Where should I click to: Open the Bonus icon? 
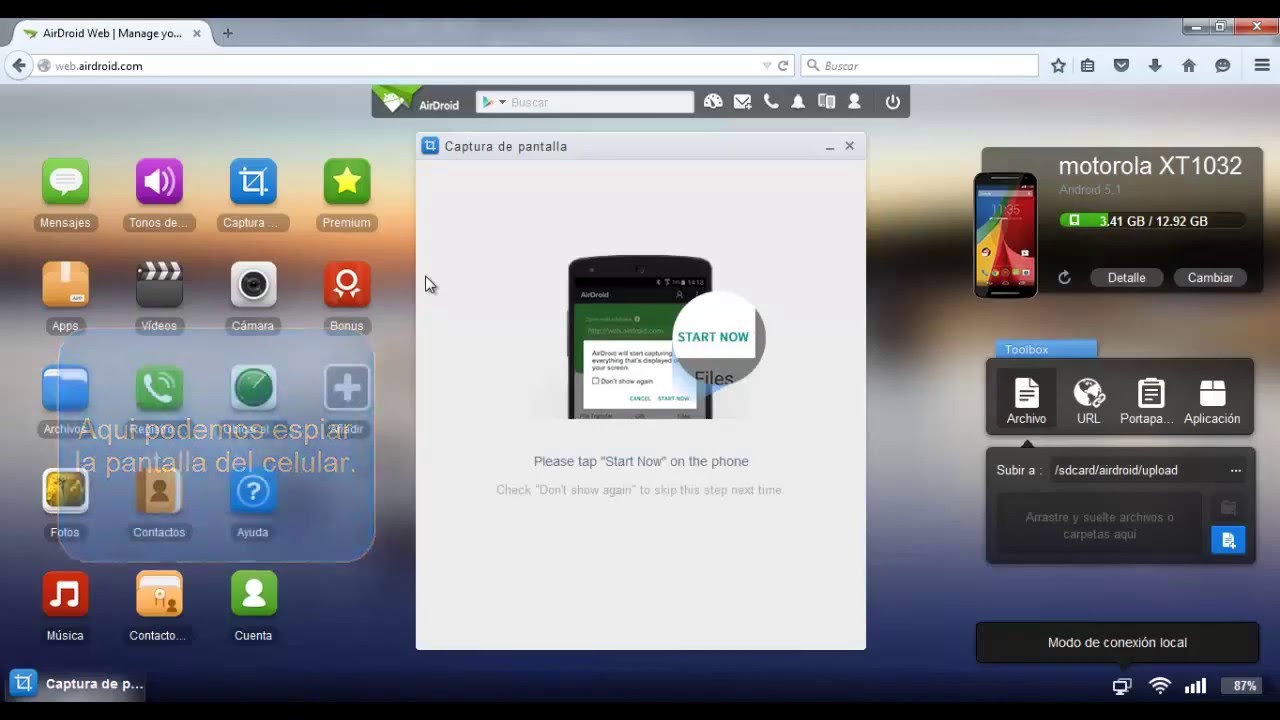coord(347,285)
